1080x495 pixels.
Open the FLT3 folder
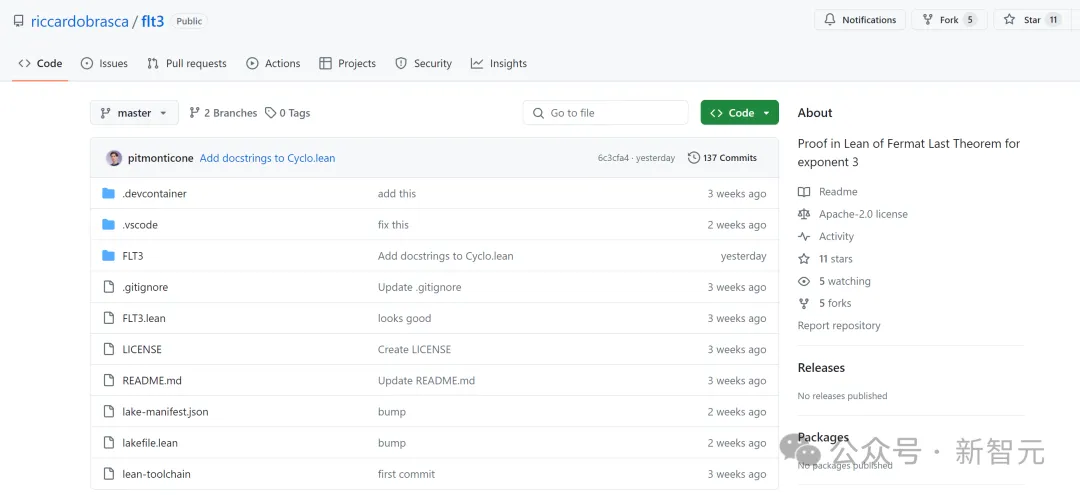click(132, 256)
